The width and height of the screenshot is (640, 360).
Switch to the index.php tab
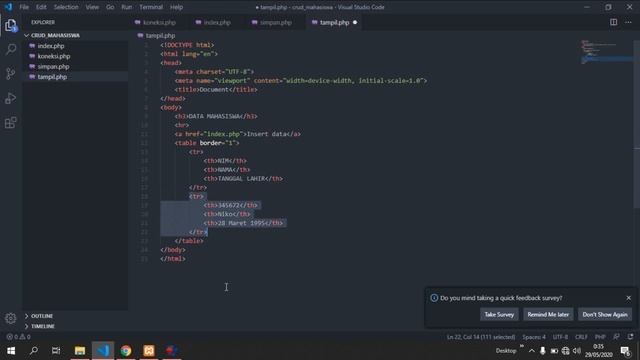tap(217, 22)
